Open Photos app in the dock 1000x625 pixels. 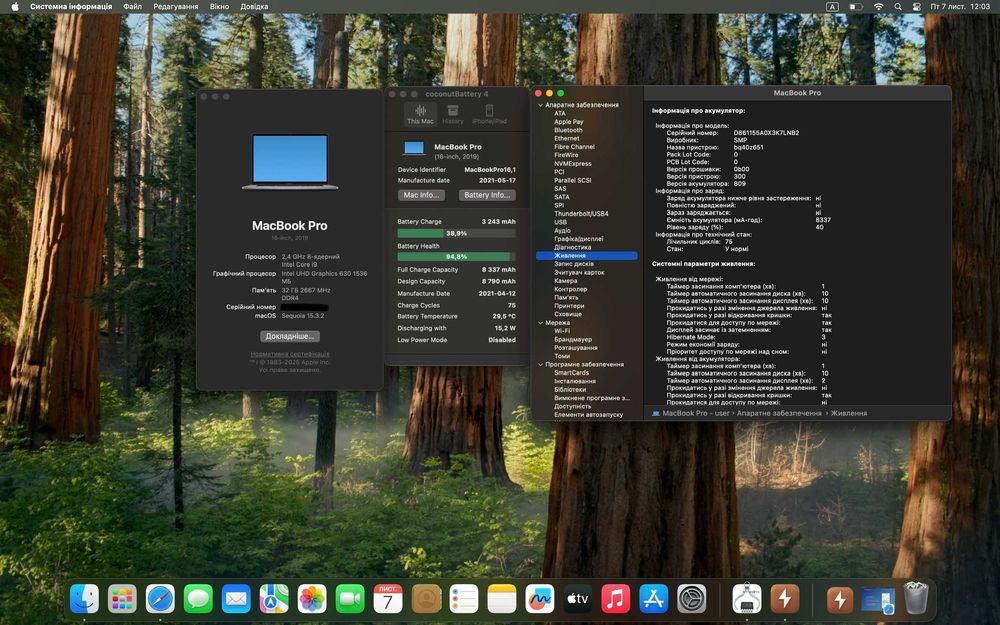(312, 599)
